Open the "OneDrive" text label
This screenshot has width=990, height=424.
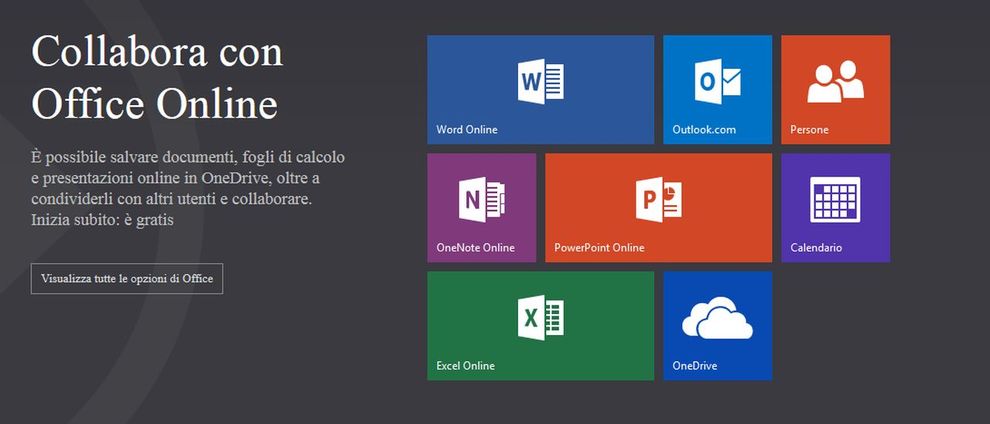695,366
